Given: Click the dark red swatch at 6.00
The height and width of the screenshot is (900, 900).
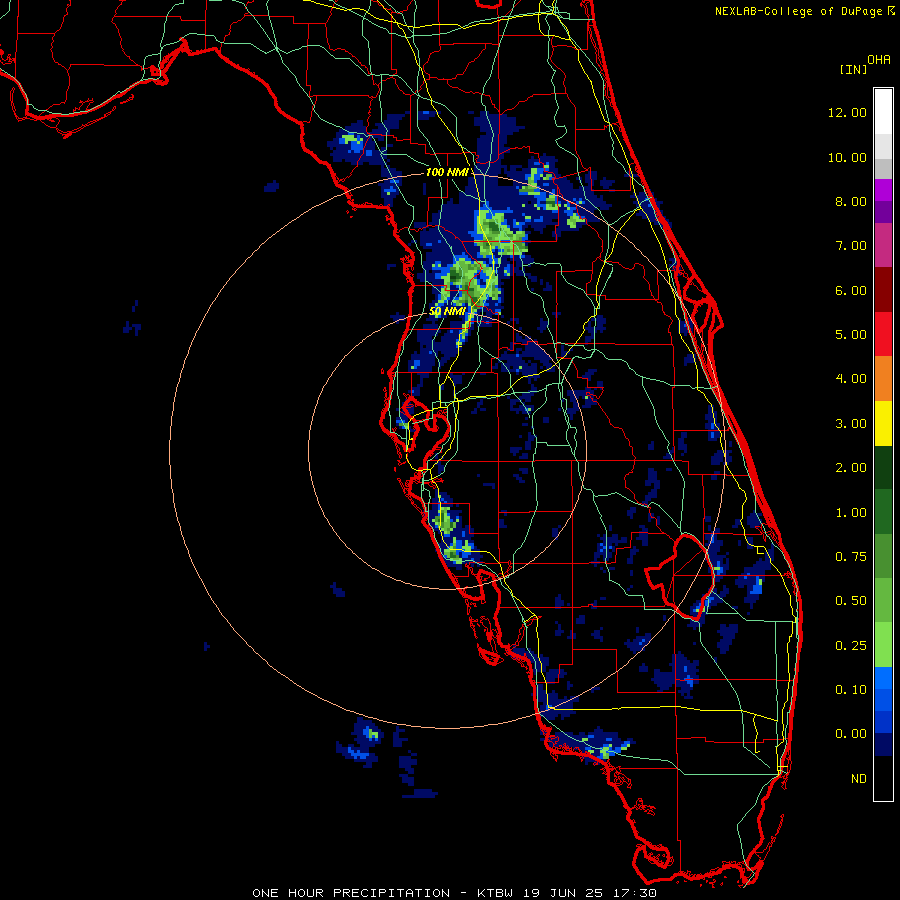Looking at the screenshot, I should pyautogui.click(x=883, y=290).
